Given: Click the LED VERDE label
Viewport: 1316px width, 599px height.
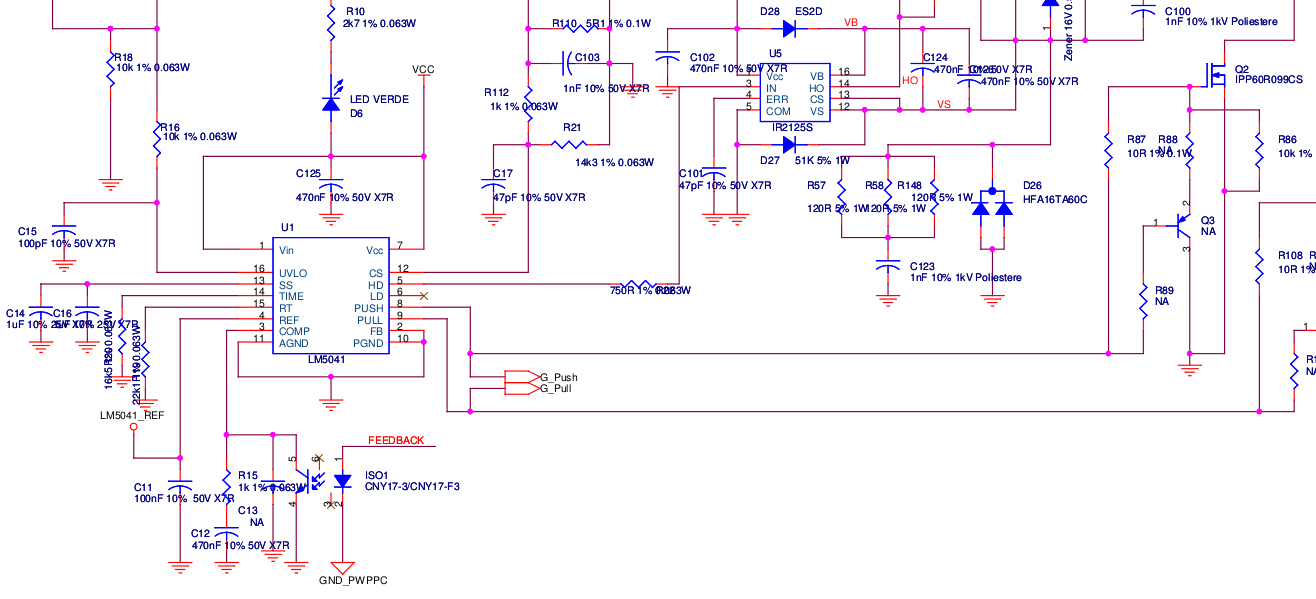Looking at the screenshot, I should [x=379, y=100].
